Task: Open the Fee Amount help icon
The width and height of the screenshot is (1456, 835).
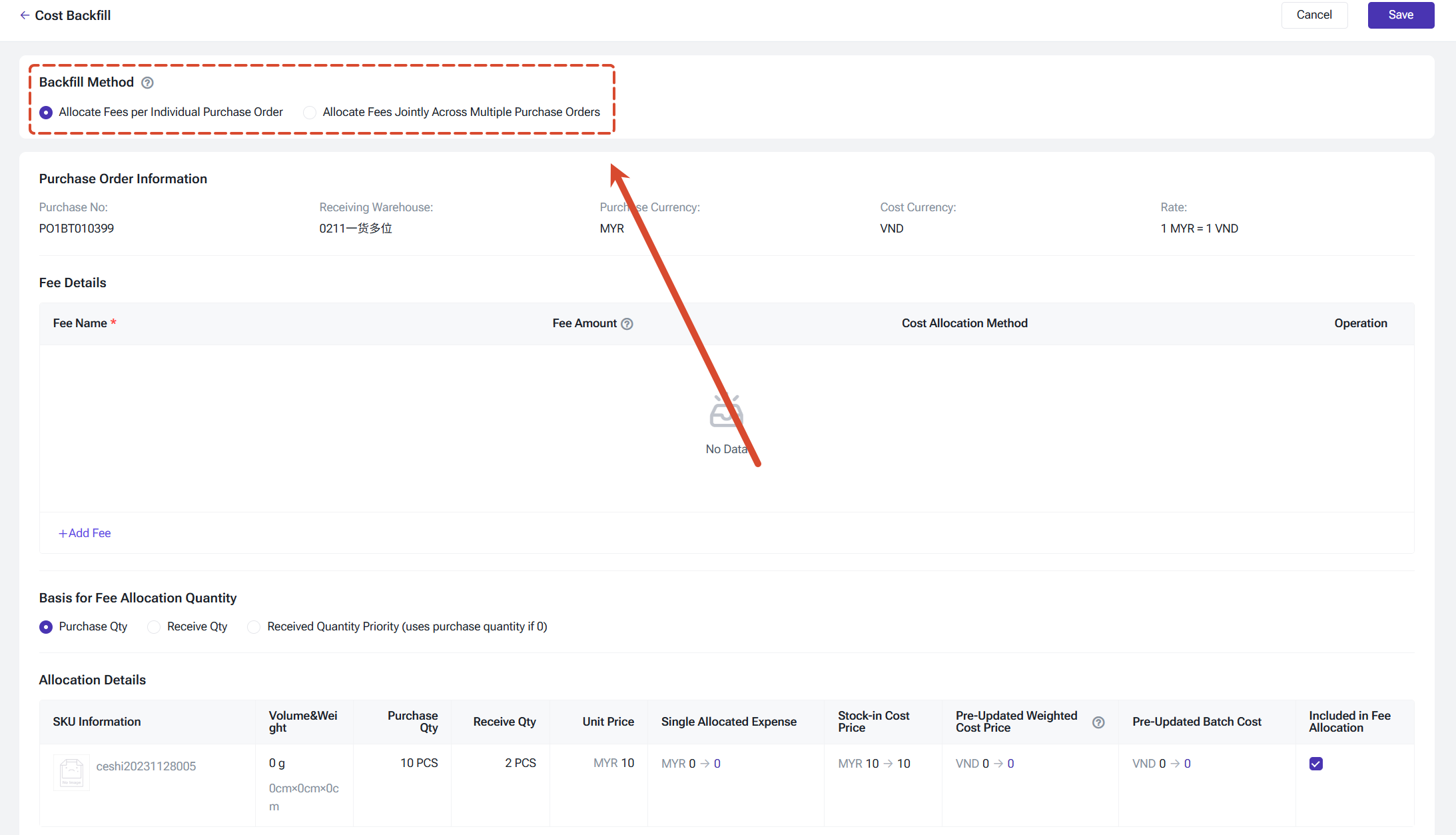Action: (627, 324)
